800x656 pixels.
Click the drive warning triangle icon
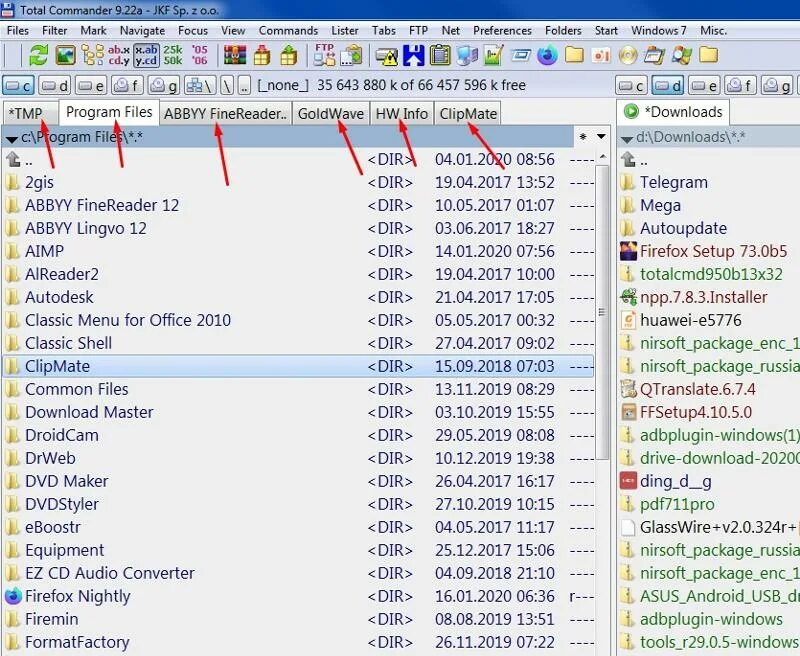pyautogui.click(x=387, y=56)
